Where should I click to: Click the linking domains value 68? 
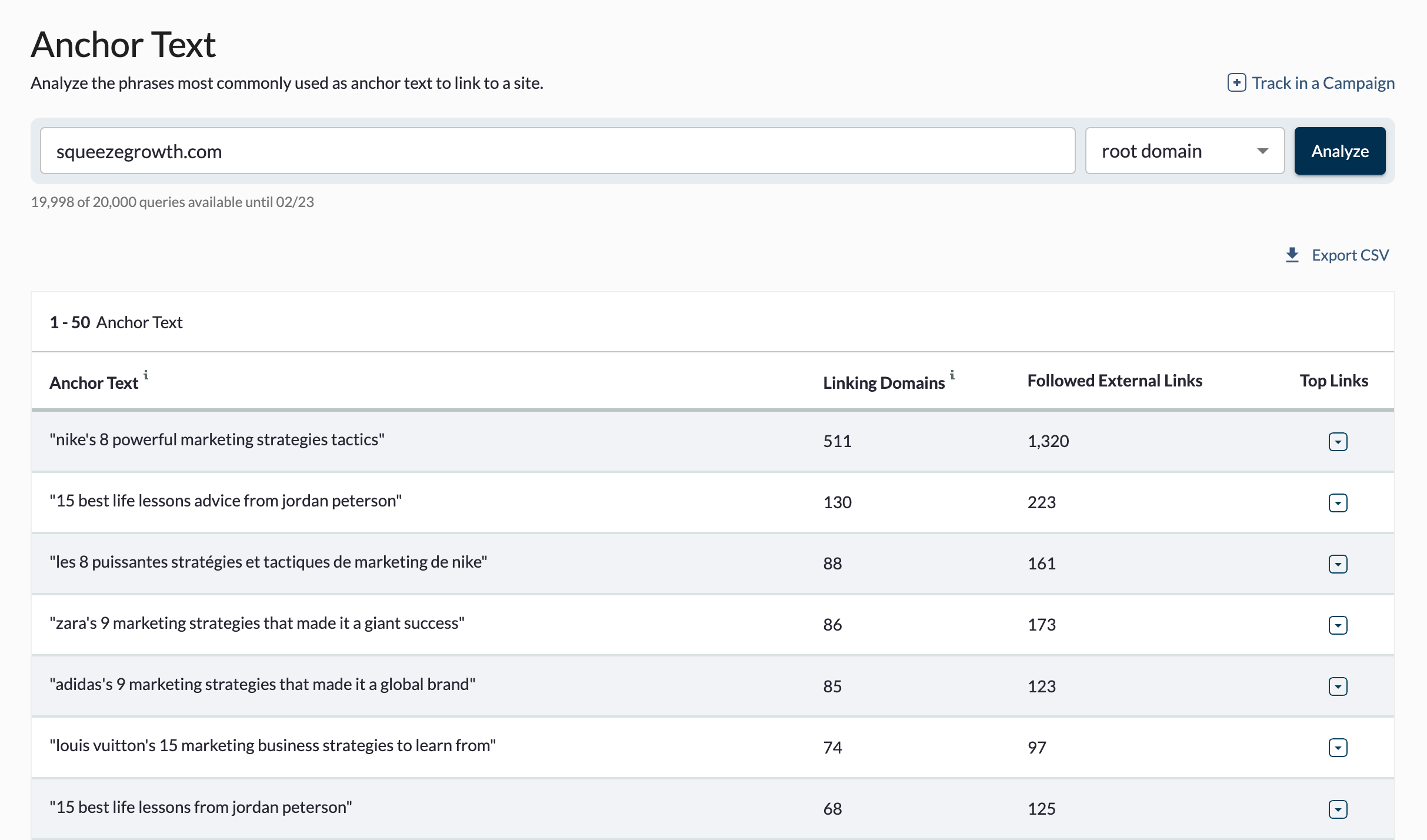coord(832,809)
